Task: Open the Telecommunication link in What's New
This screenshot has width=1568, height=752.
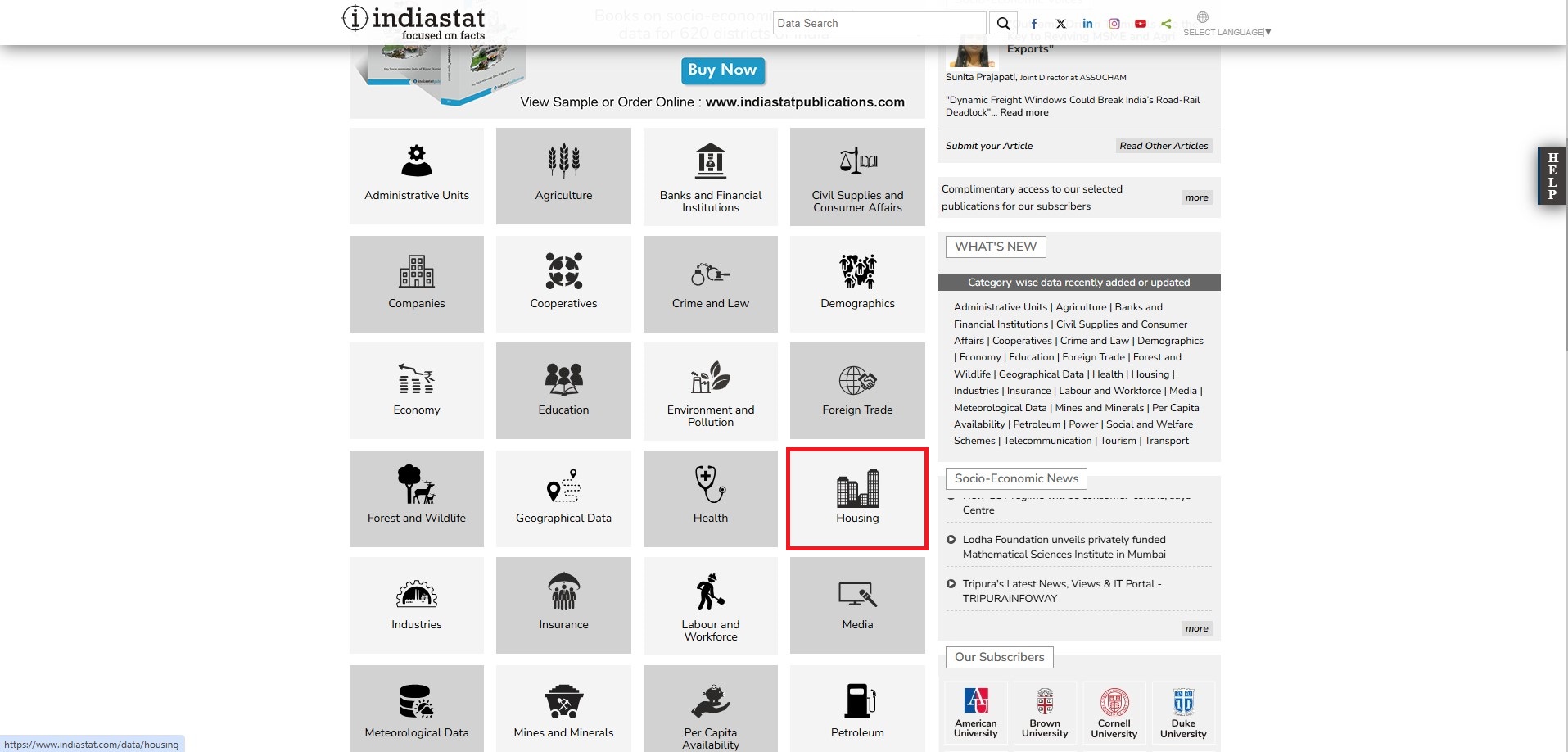Action: [1047, 441]
